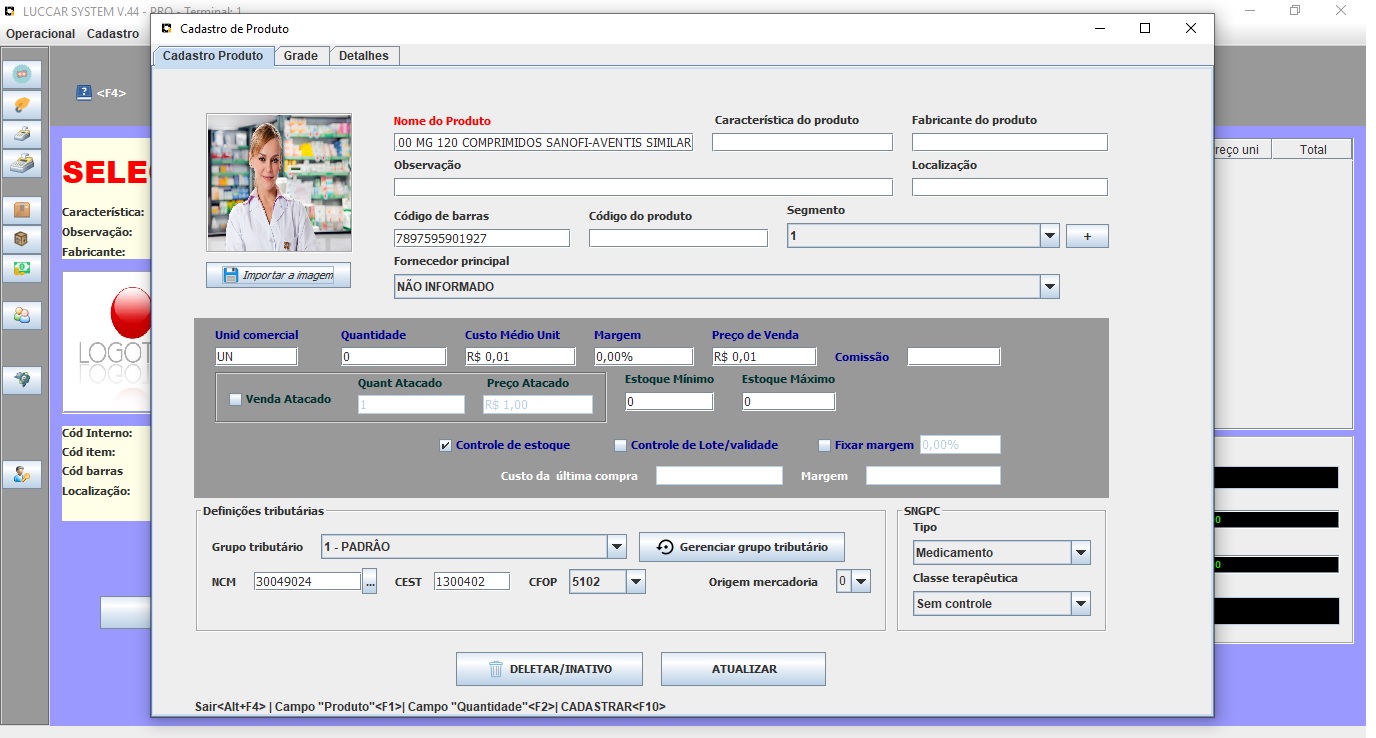This screenshot has width=1376, height=738.
Task: Select the package box icon in the sidebar
Action: pyautogui.click(x=22, y=209)
